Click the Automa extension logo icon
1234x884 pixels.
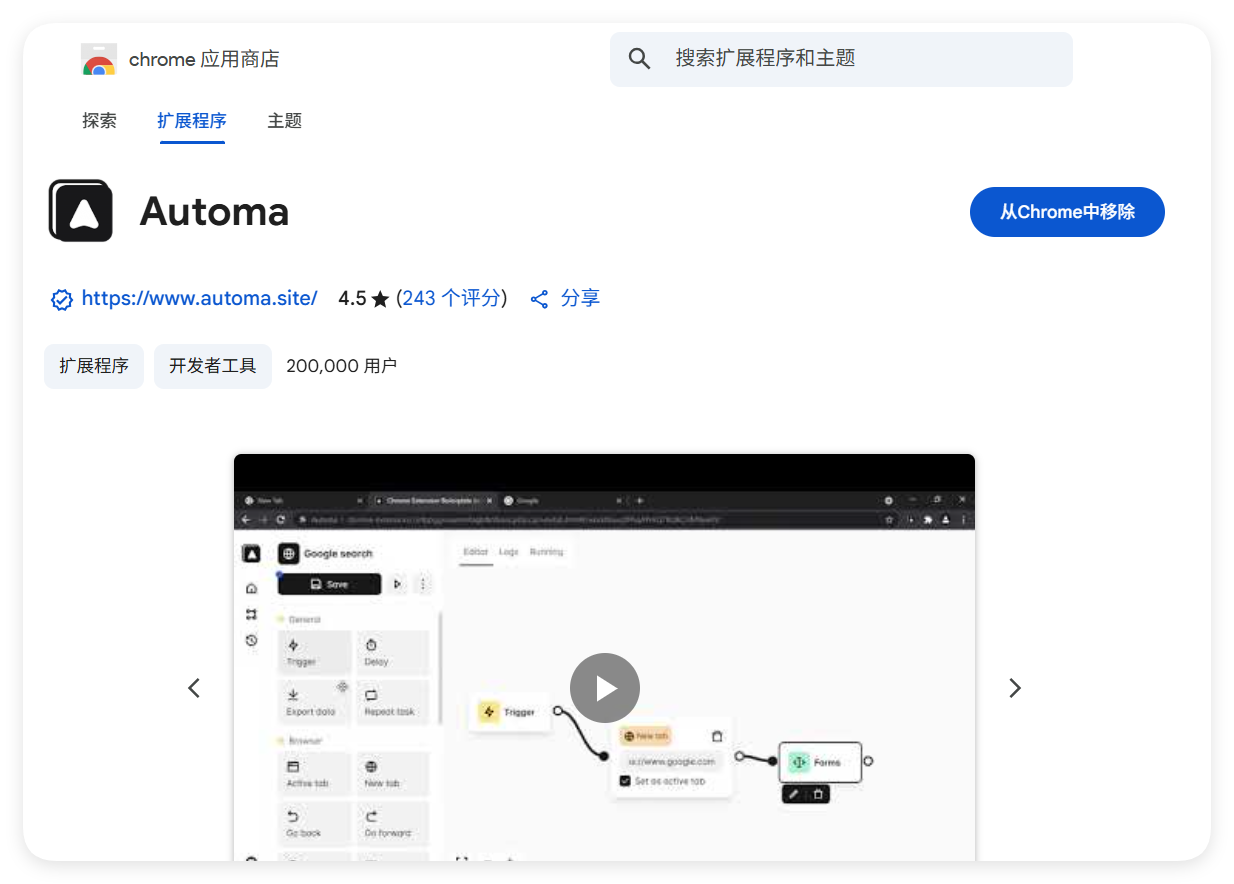(81, 211)
